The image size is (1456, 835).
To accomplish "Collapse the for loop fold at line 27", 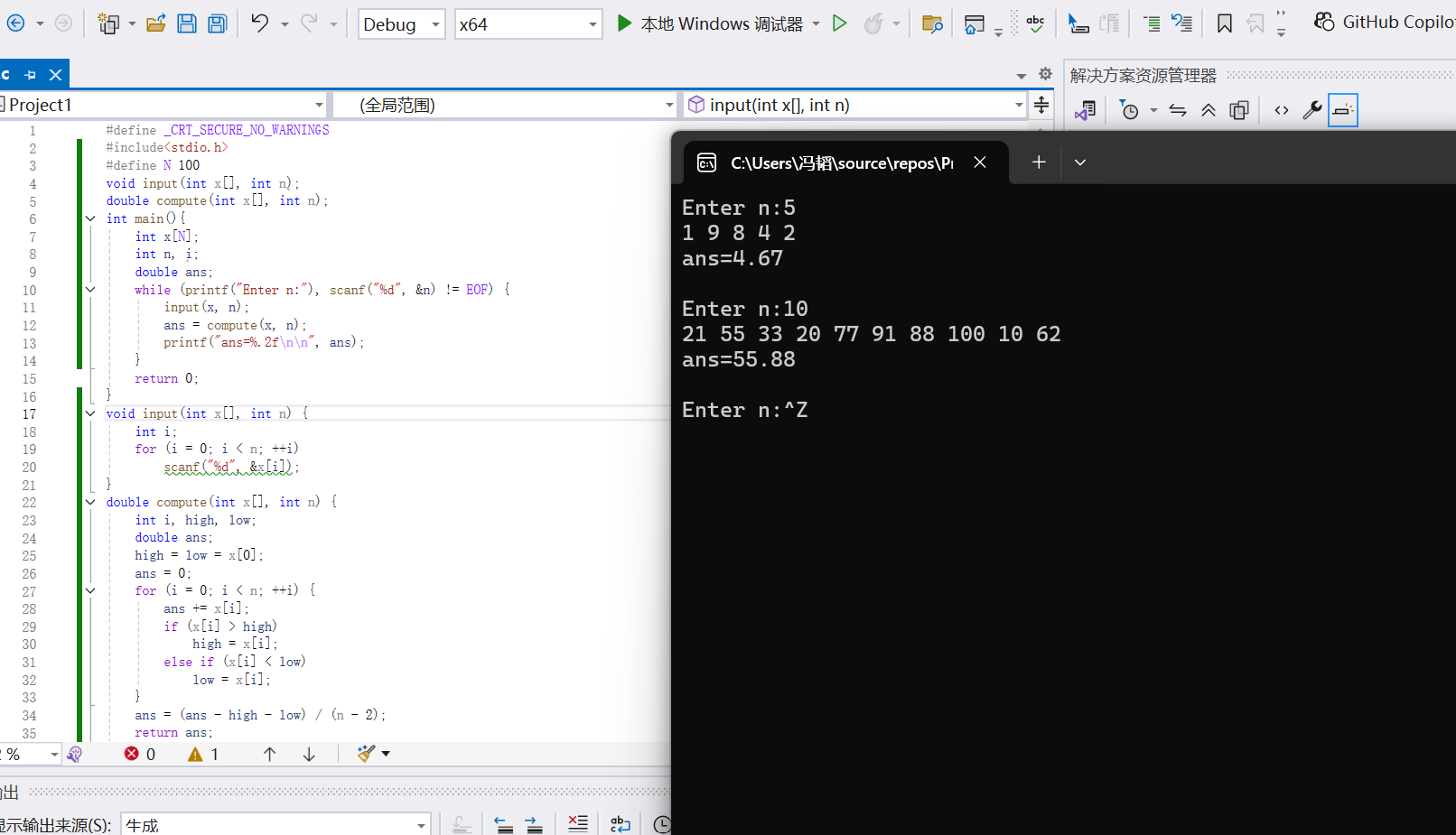I will point(90,590).
